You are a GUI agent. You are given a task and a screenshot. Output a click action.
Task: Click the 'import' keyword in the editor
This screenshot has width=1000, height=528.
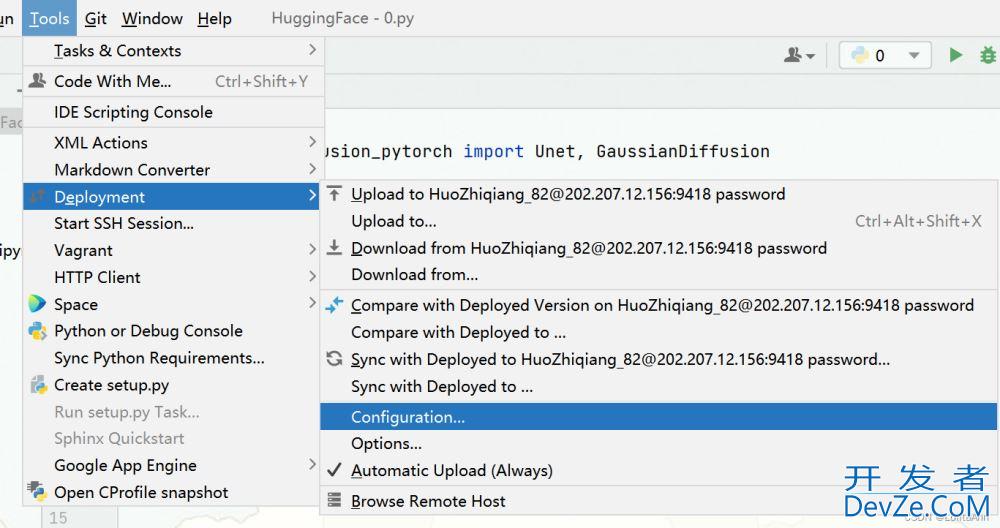tap(494, 151)
